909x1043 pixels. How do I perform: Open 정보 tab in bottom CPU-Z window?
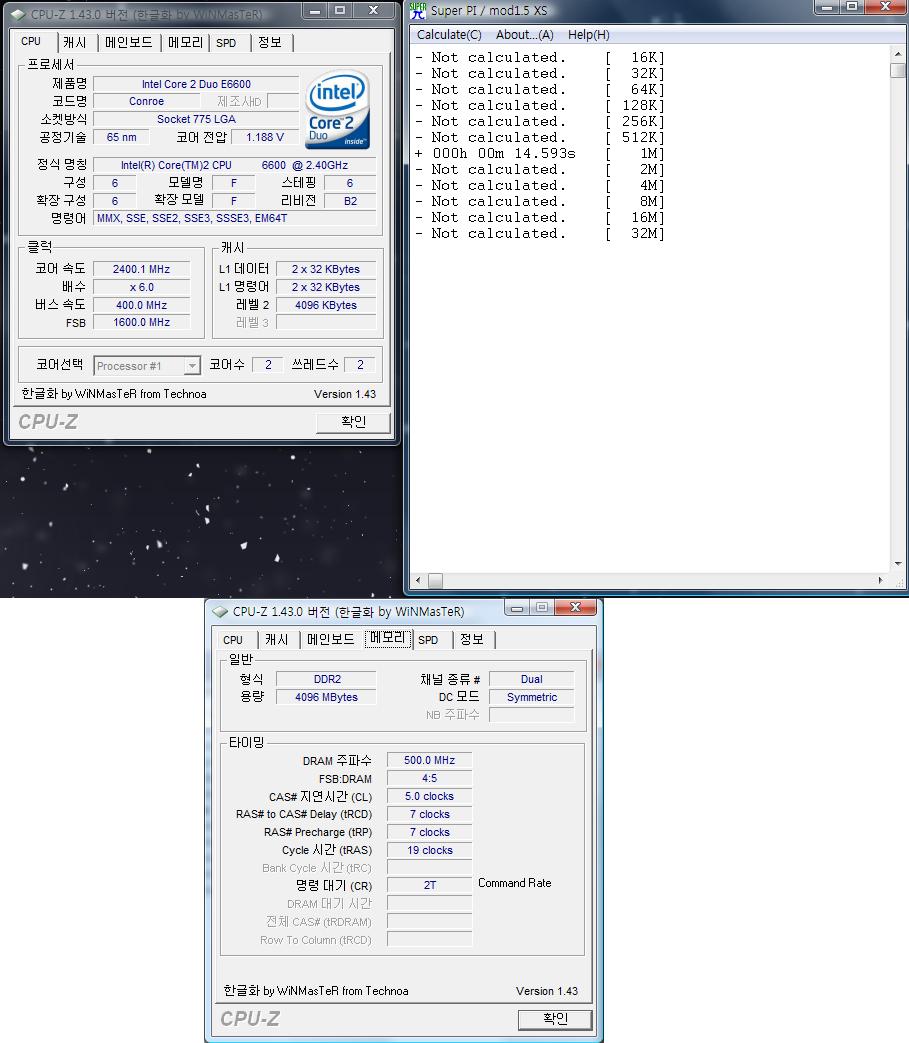472,639
